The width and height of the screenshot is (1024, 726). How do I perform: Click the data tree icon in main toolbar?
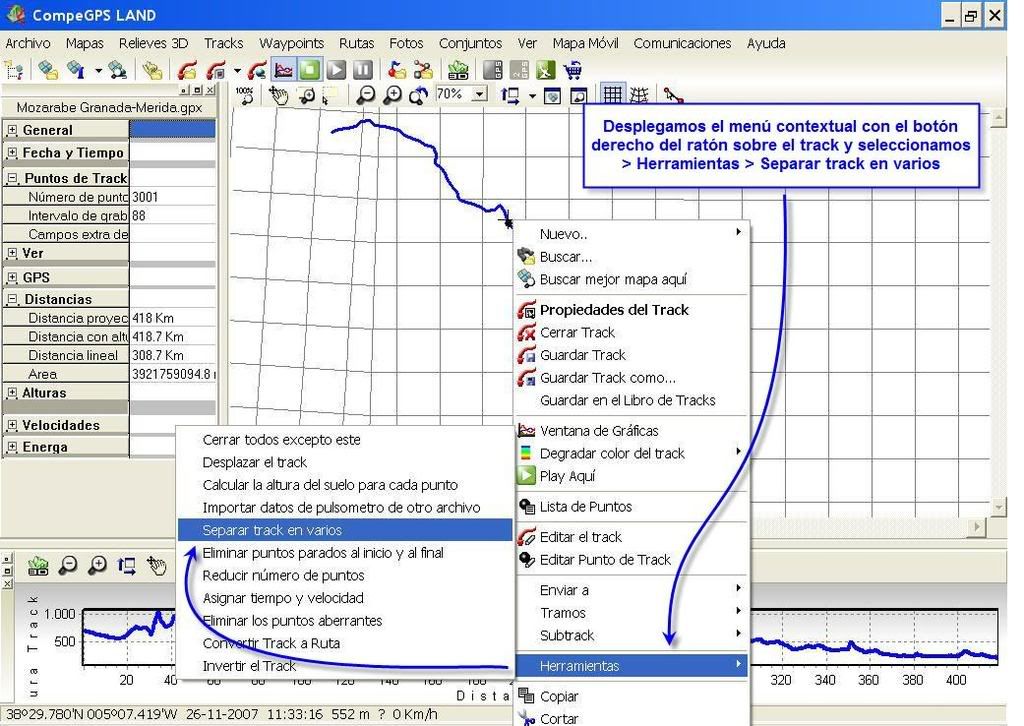14,70
